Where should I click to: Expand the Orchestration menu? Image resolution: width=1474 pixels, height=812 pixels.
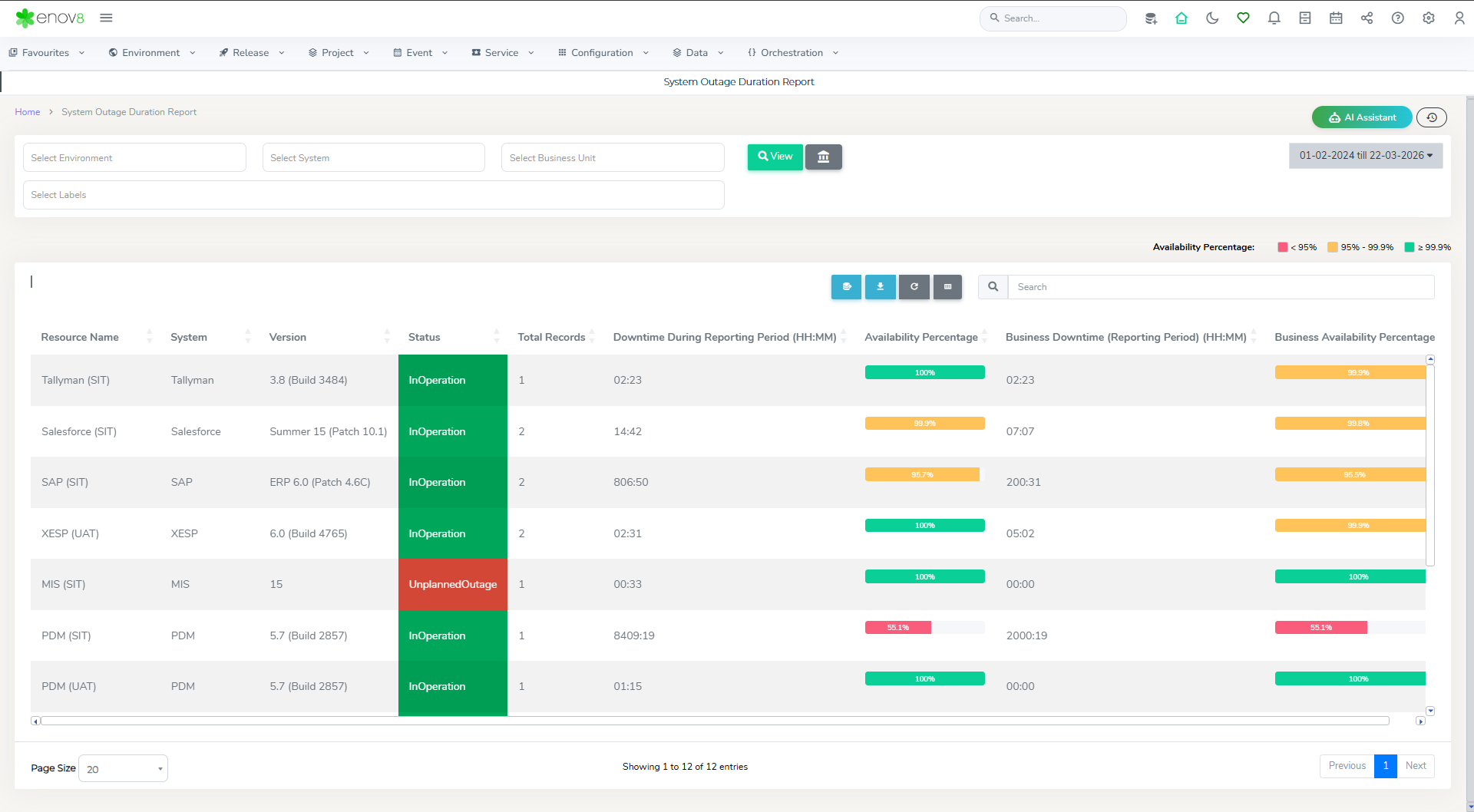coord(792,53)
